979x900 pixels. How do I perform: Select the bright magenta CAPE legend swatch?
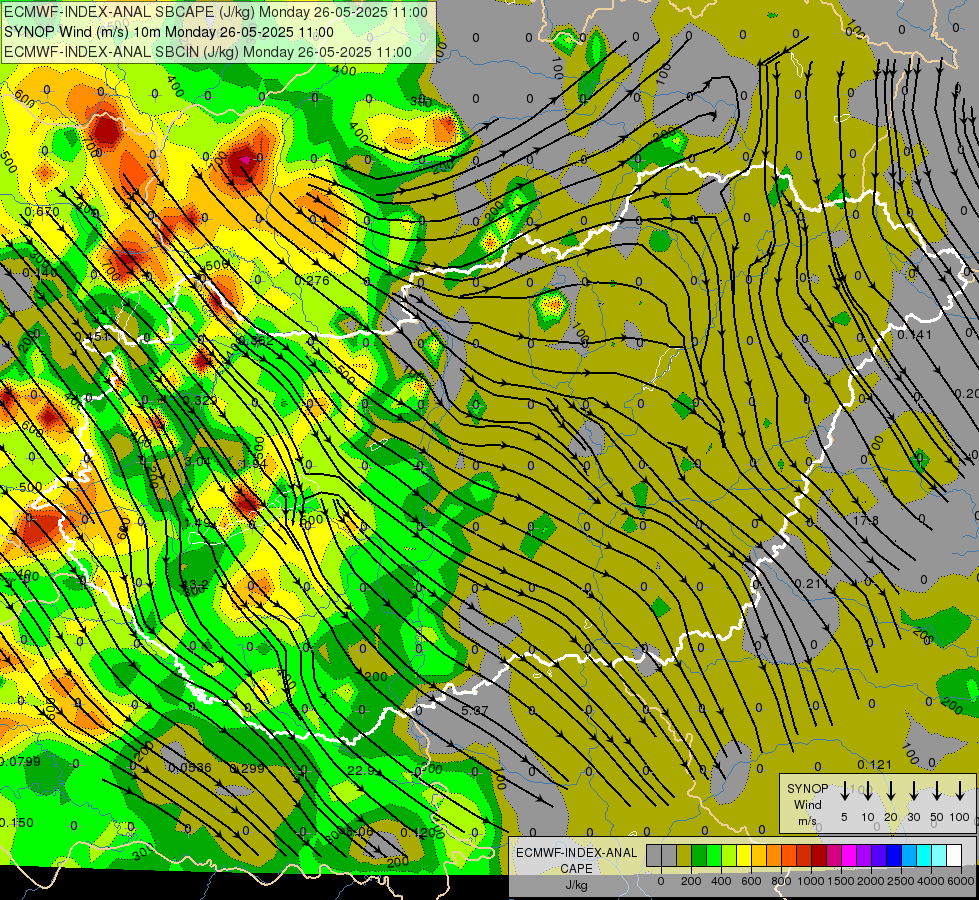tap(849, 855)
